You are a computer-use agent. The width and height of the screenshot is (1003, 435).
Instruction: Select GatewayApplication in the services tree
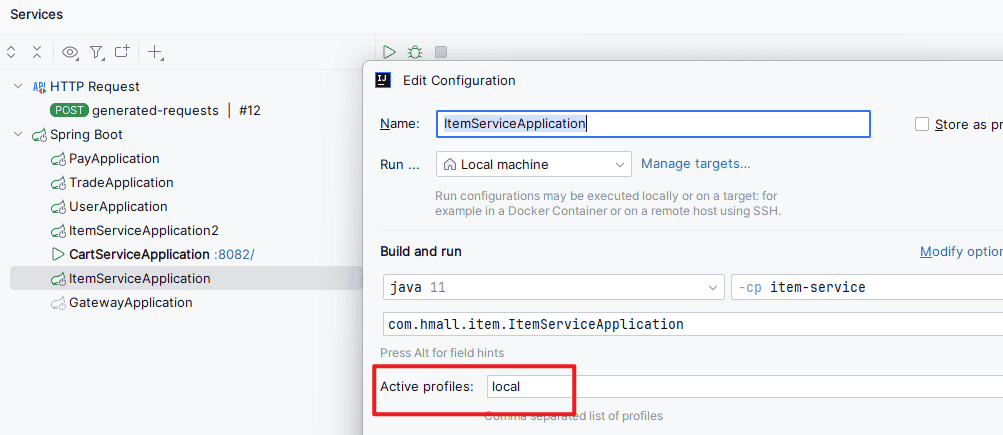click(x=130, y=303)
